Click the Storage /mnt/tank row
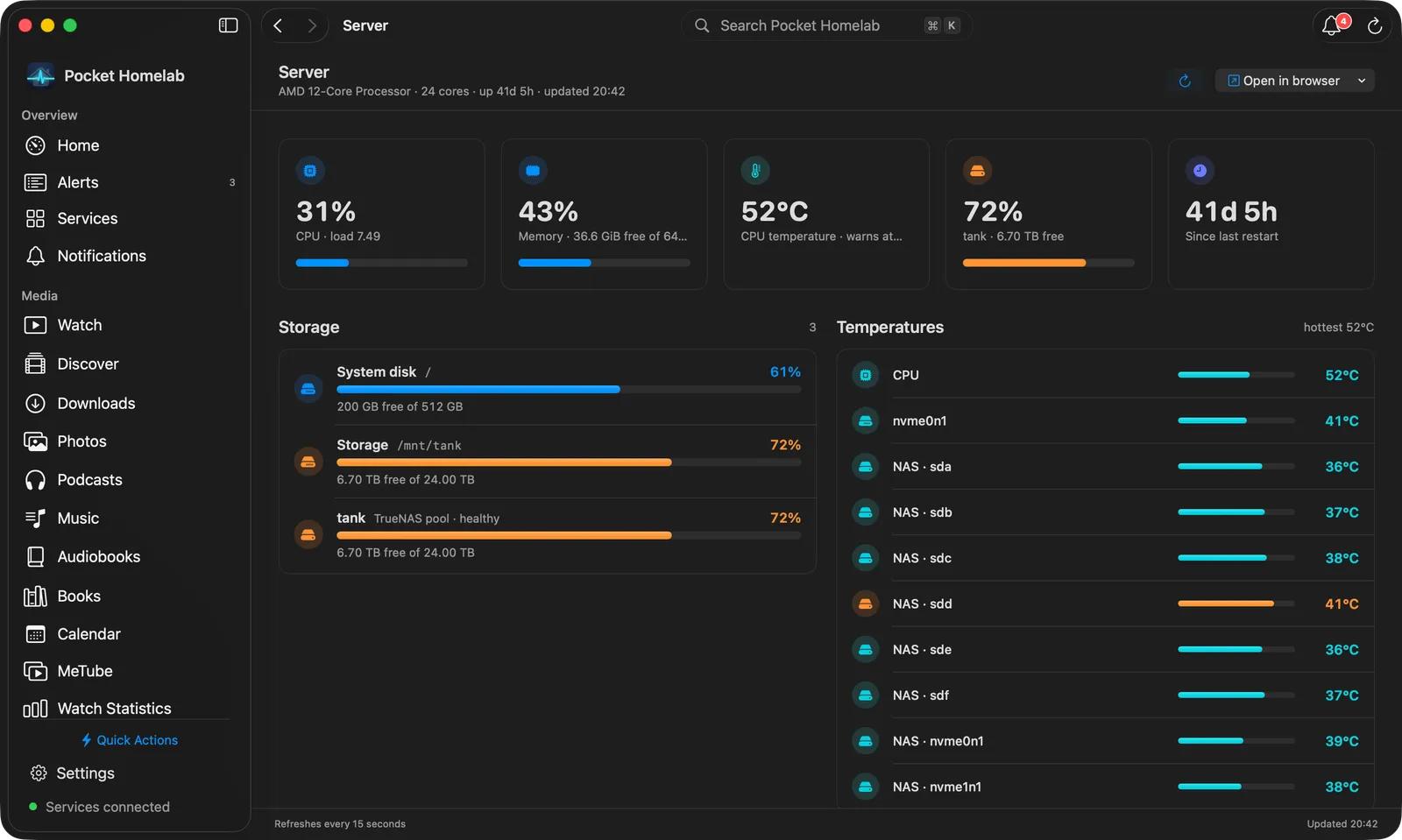 tap(548, 462)
